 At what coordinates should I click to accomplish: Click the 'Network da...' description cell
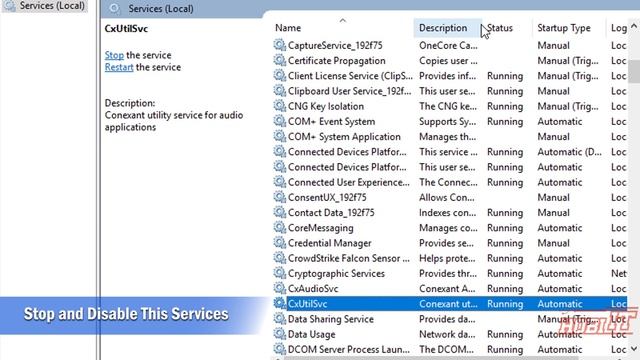point(447,334)
